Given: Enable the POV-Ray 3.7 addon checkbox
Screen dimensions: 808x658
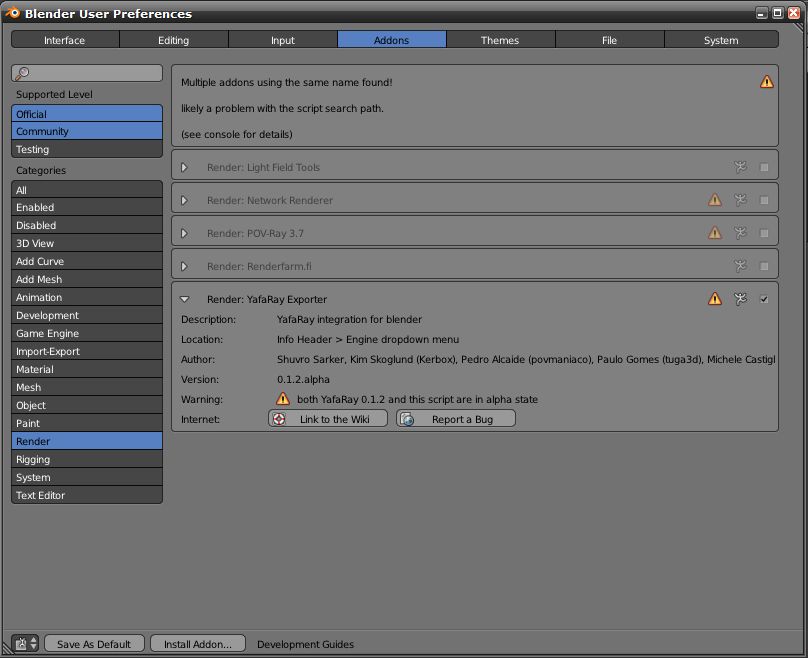Looking at the screenshot, I should (764, 233).
